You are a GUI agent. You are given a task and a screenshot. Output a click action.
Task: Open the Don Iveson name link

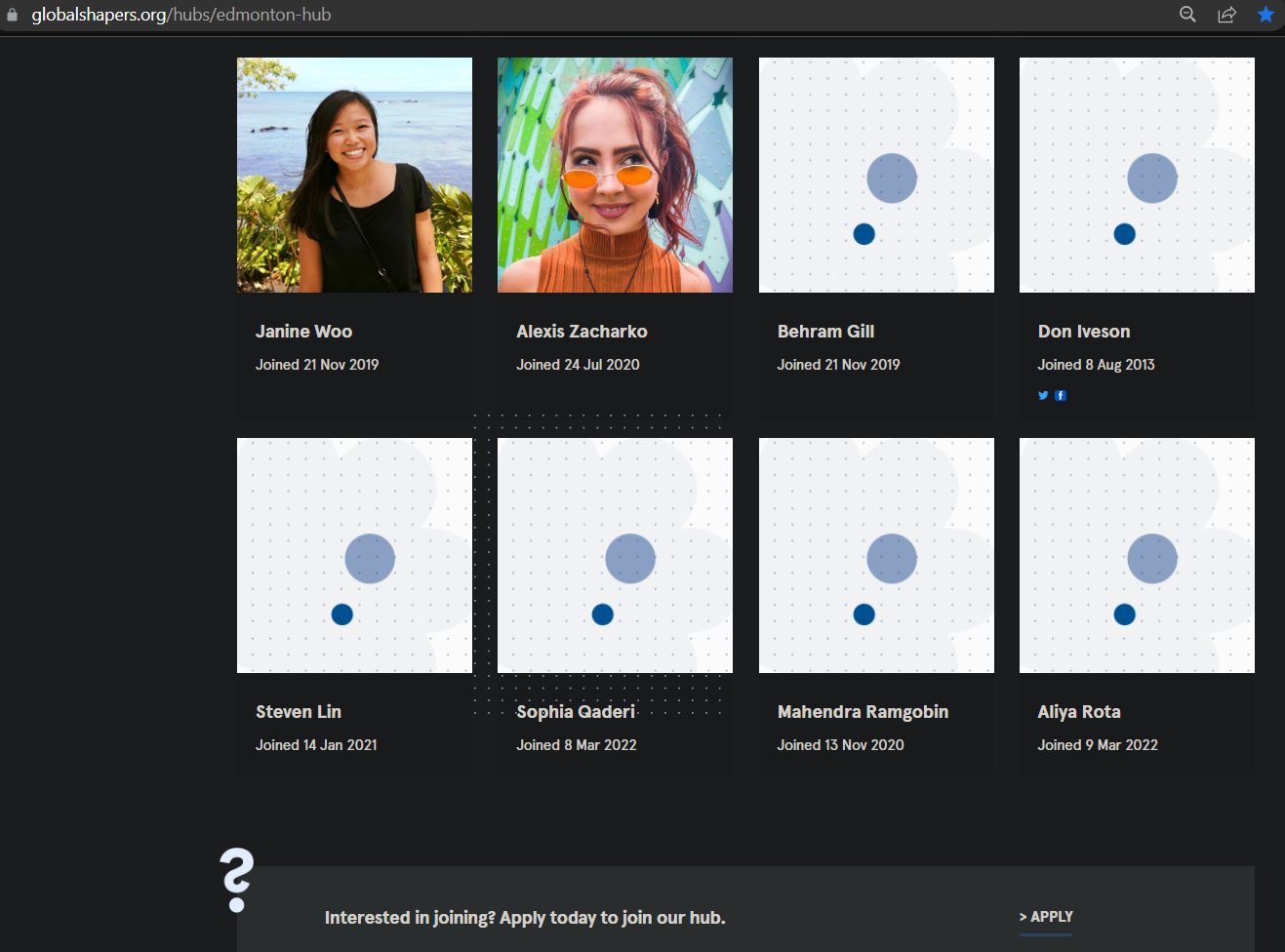(1084, 332)
